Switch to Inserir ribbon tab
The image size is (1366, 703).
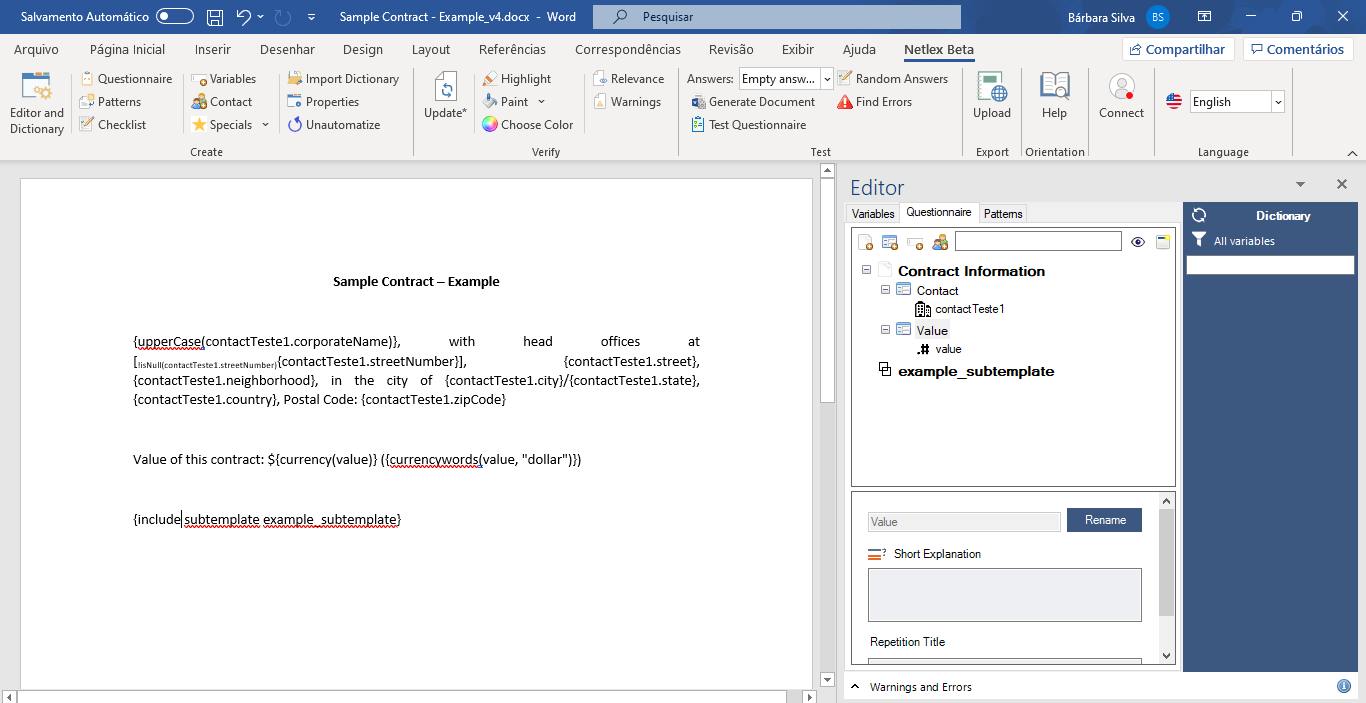coord(213,49)
